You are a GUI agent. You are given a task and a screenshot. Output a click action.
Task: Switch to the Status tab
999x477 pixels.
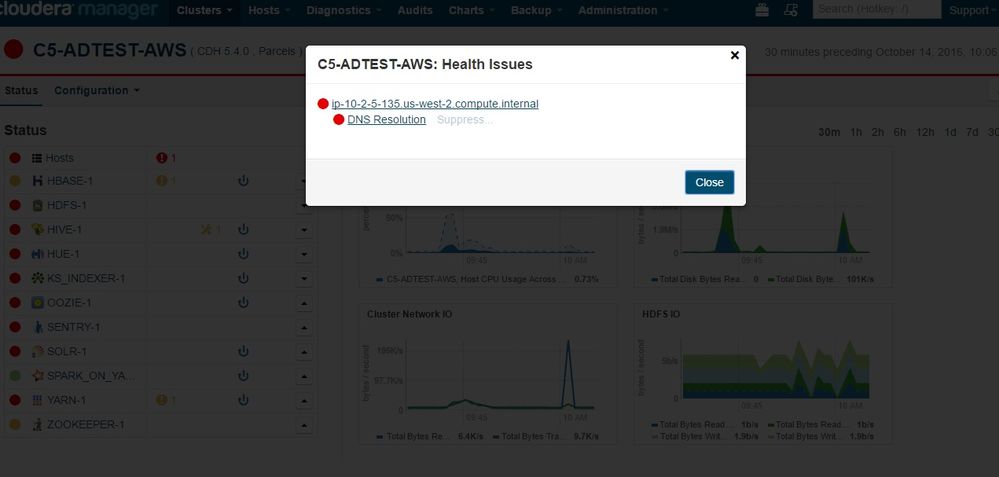(21, 90)
